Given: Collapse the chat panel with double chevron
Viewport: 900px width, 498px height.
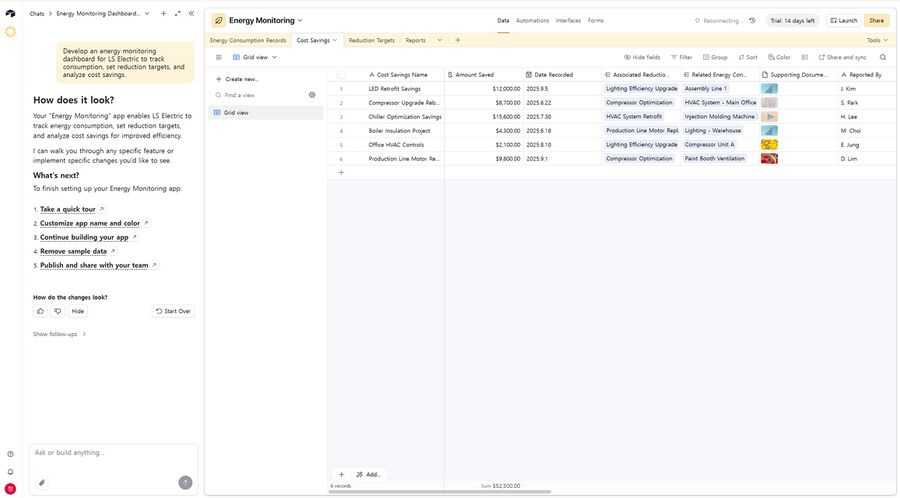Looking at the screenshot, I should click(x=191, y=14).
